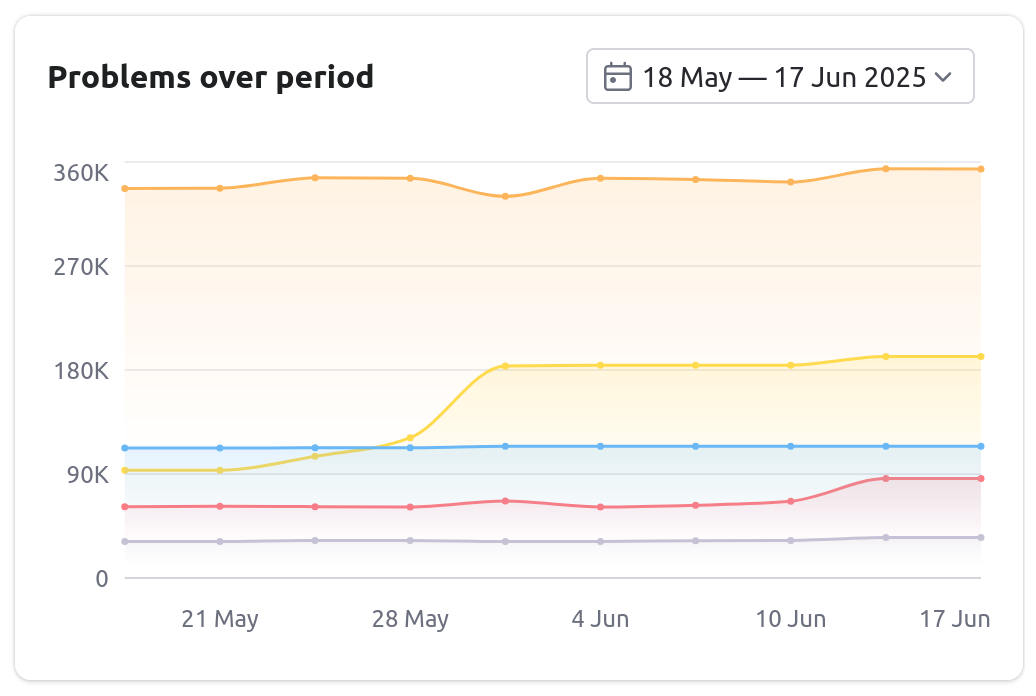
Task: Select the 360K label on the y-axis
Action: 83,171
